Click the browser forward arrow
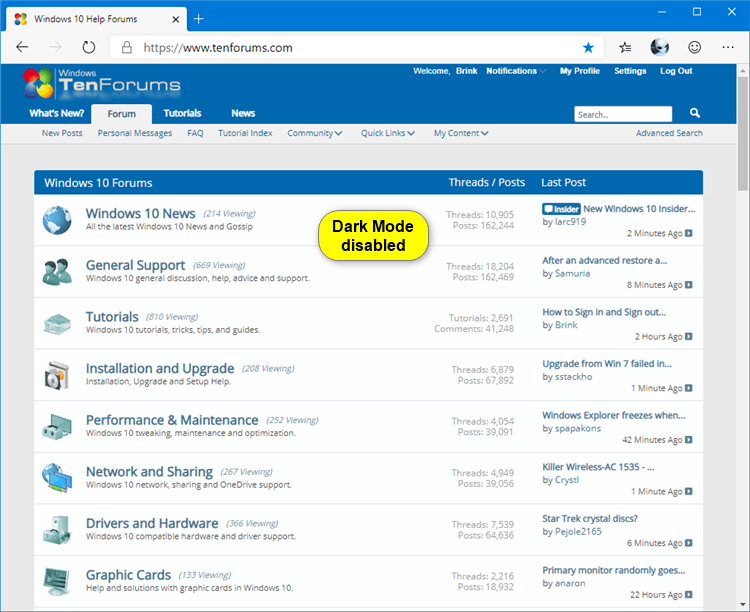The height and width of the screenshot is (612, 750). click(55, 47)
